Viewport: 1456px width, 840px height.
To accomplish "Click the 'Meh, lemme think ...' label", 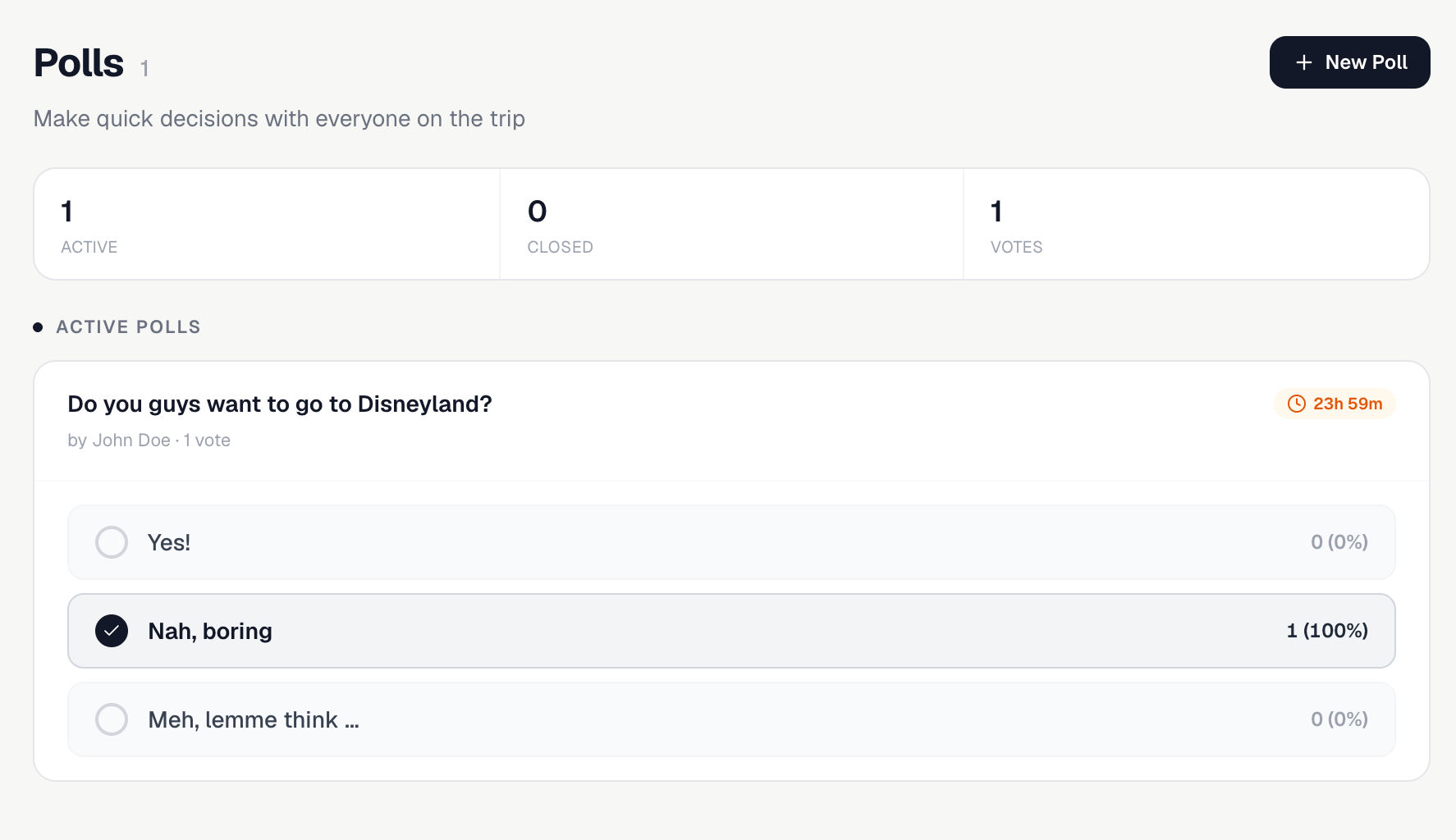I will point(254,719).
